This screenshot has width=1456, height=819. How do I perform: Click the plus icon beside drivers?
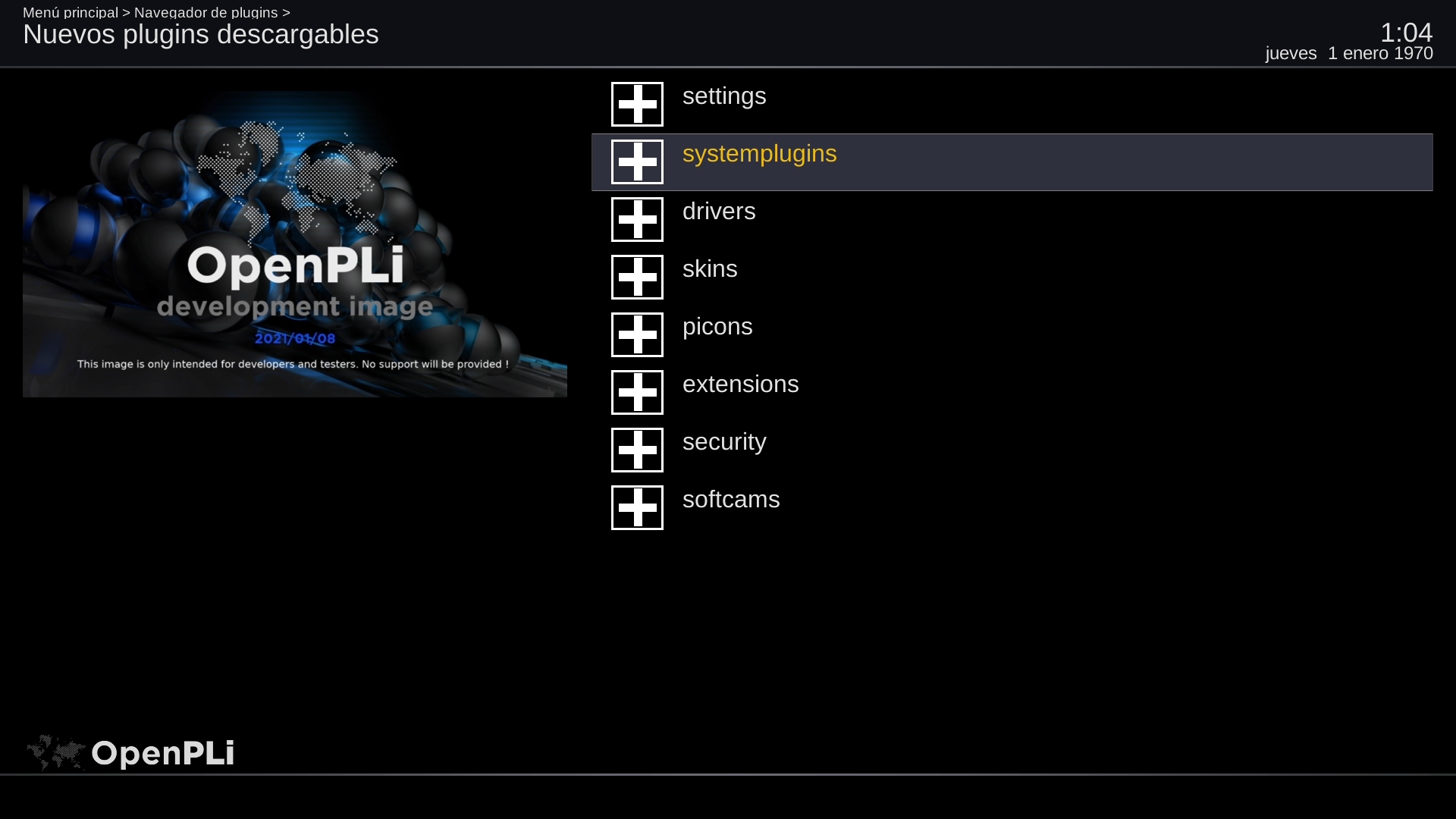(x=637, y=219)
